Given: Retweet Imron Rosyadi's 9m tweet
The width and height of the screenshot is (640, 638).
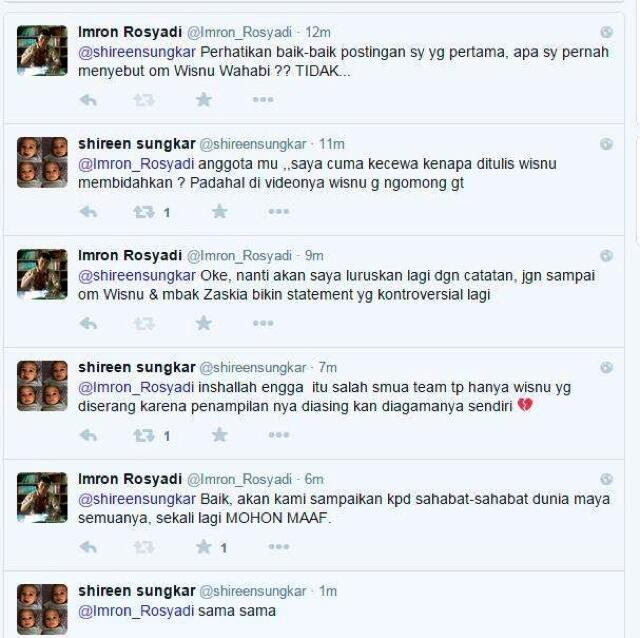Looking at the screenshot, I should point(144,324).
